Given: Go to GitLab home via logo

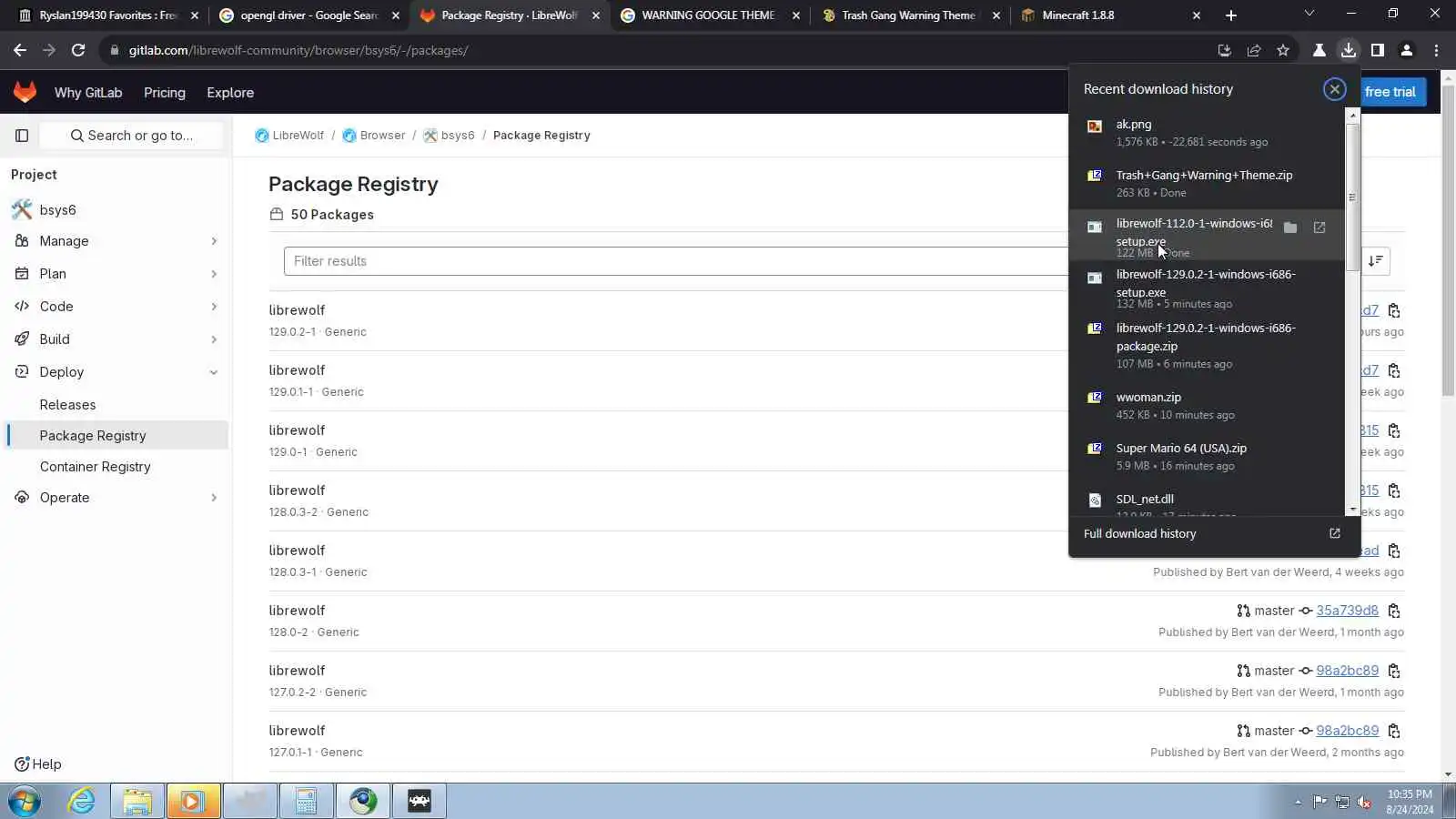Looking at the screenshot, I should pos(25,92).
